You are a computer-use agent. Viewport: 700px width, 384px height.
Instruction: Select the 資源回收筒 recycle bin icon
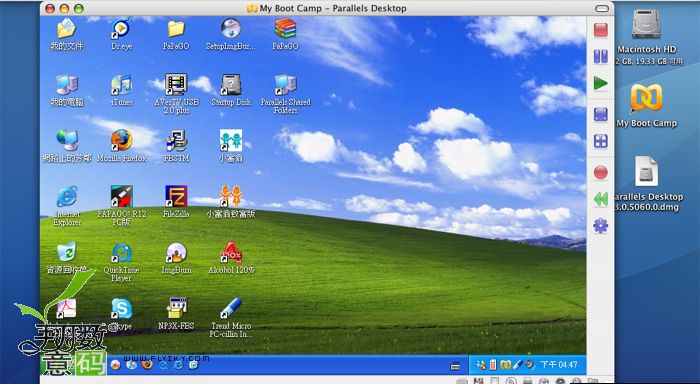(x=67, y=258)
